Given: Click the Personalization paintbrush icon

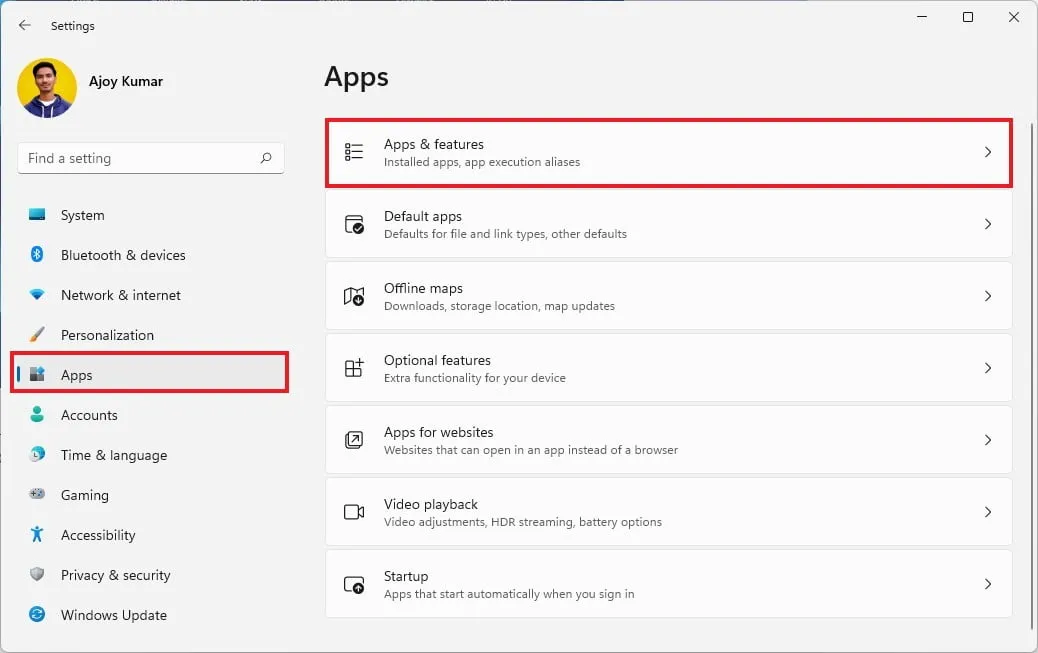Looking at the screenshot, I should tap(37, 335).
